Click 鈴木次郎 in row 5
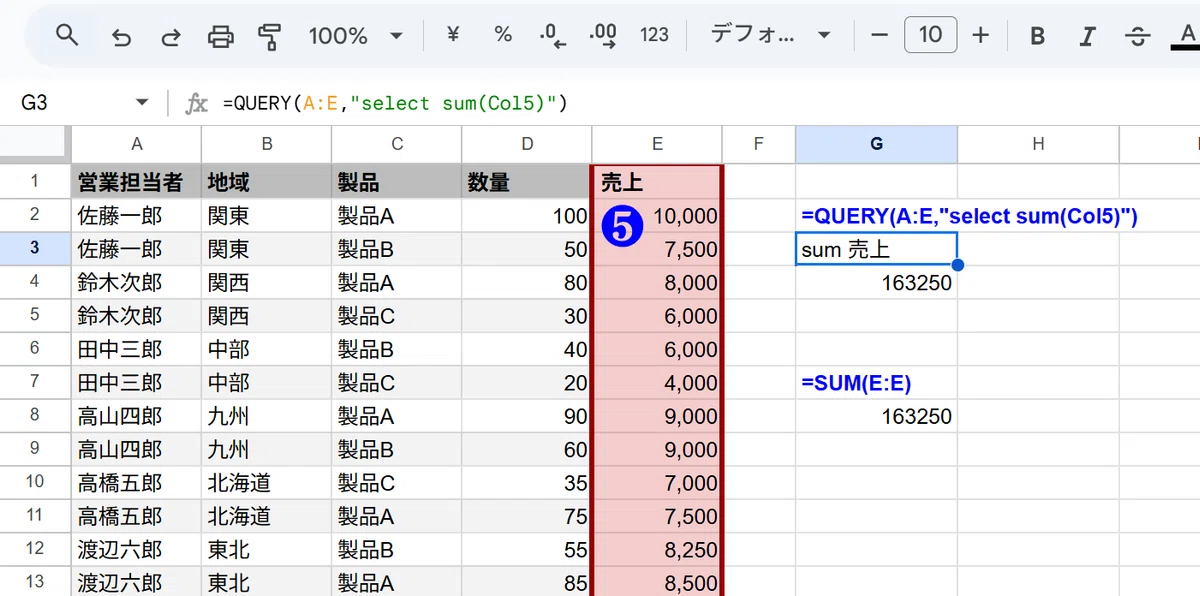This screenshot has height=596, width=1200. (x=136, y=316)
